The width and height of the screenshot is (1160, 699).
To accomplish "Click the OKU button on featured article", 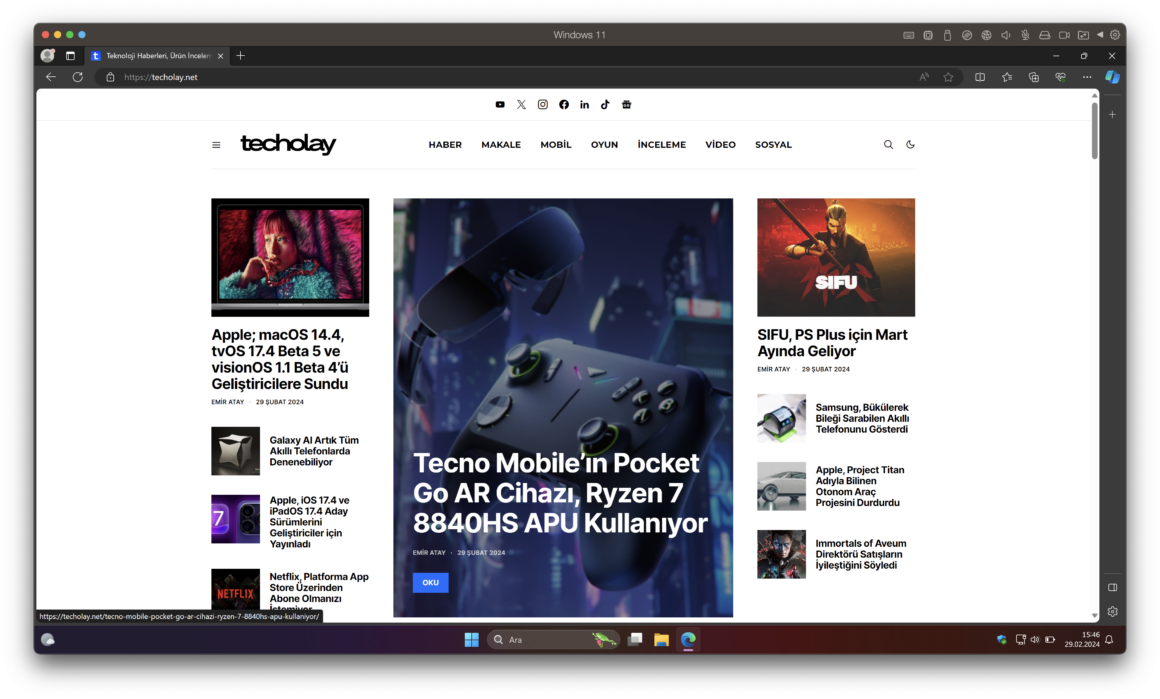I will click(x=431, y=583).
